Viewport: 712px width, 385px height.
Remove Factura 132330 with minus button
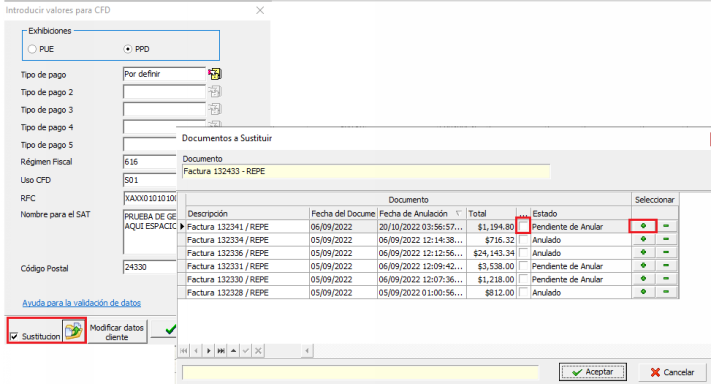666,279
